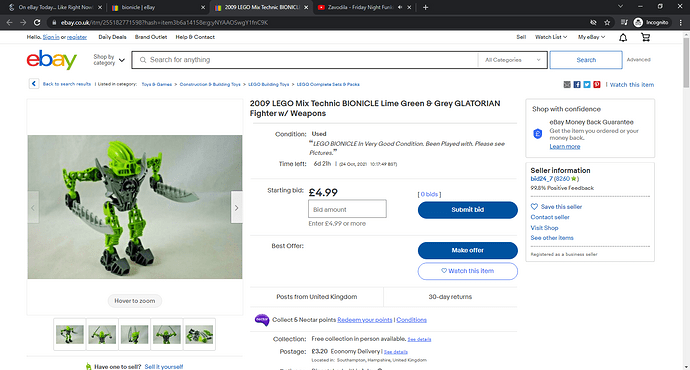Screen dimensions: 690x370
Task: Click See other items link
Action: [552, 238]
